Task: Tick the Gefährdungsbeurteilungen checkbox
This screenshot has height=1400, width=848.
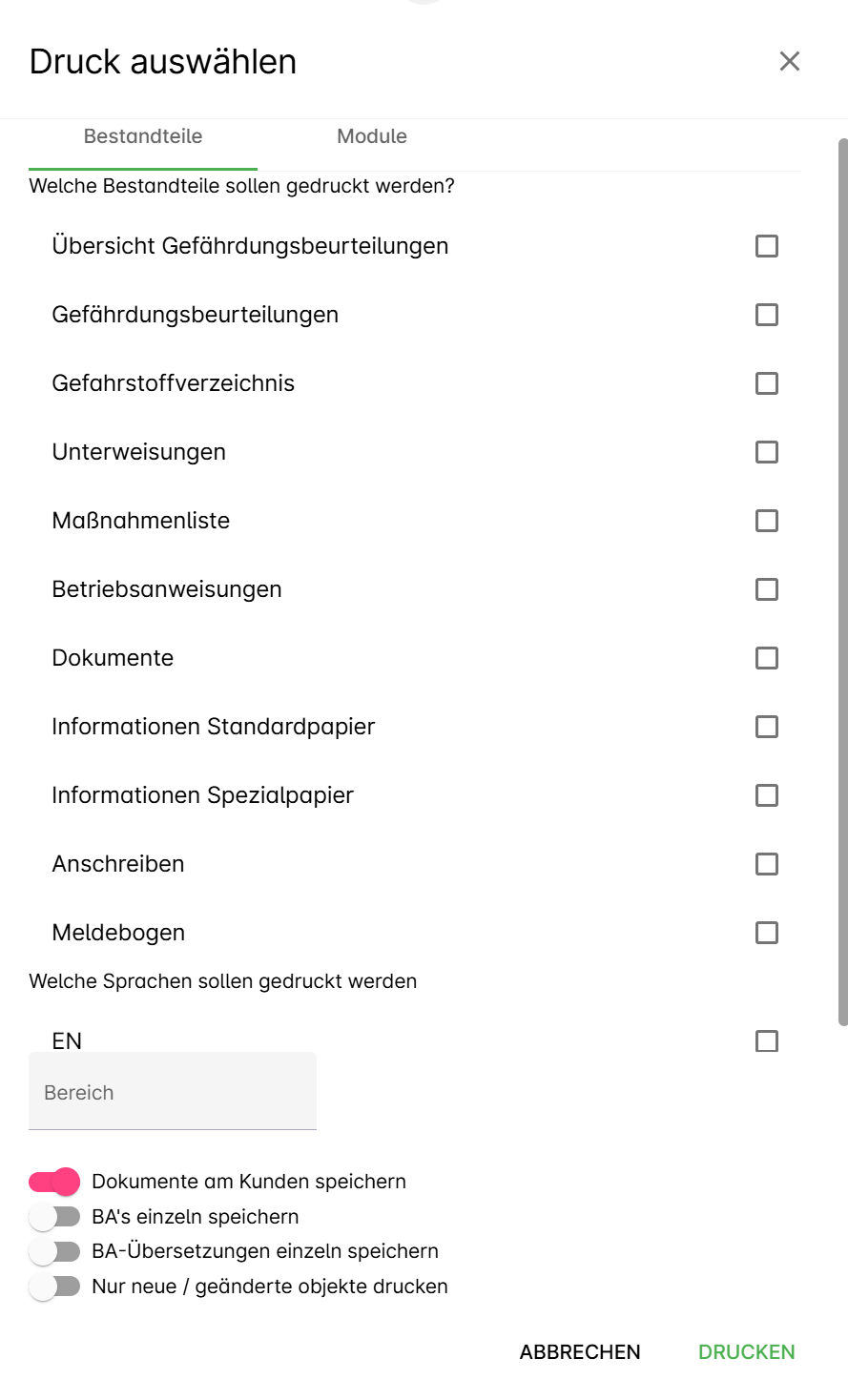Action: pos(766,315)
